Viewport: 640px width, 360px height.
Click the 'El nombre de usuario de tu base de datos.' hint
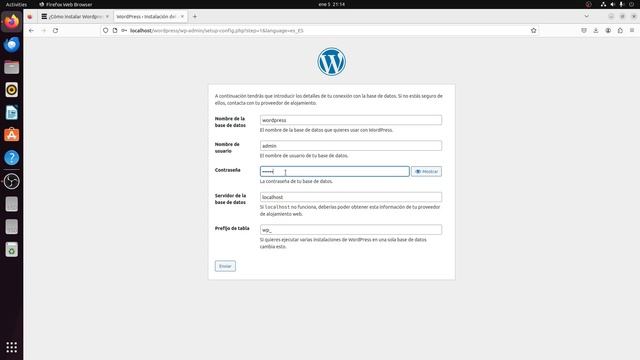304,156
